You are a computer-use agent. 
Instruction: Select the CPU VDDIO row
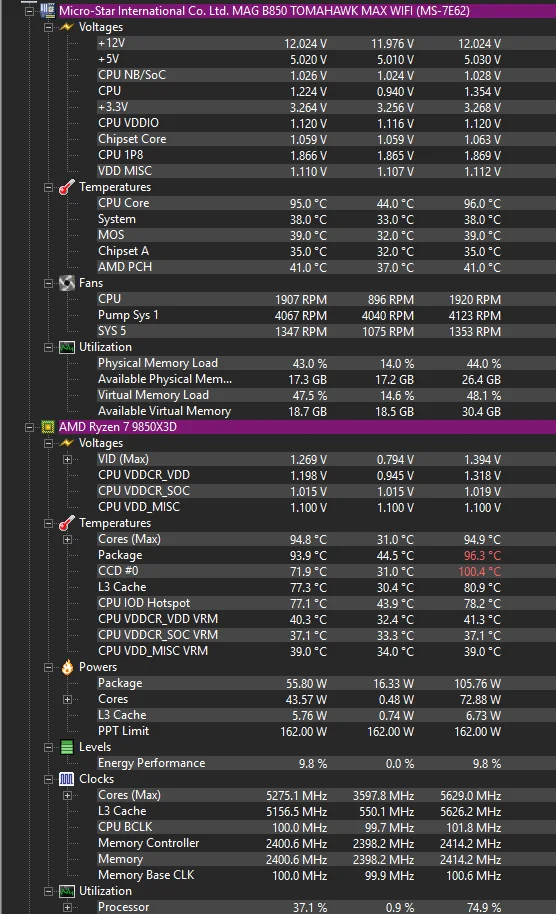[x=326, y=123]
